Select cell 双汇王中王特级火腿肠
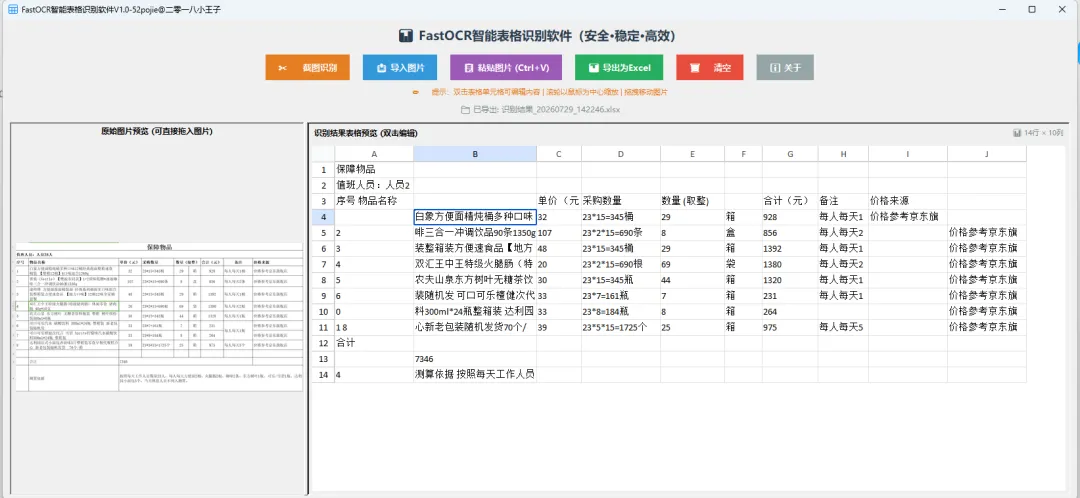1080x498 pixels. pyautogui.click(x=475, y=264)
